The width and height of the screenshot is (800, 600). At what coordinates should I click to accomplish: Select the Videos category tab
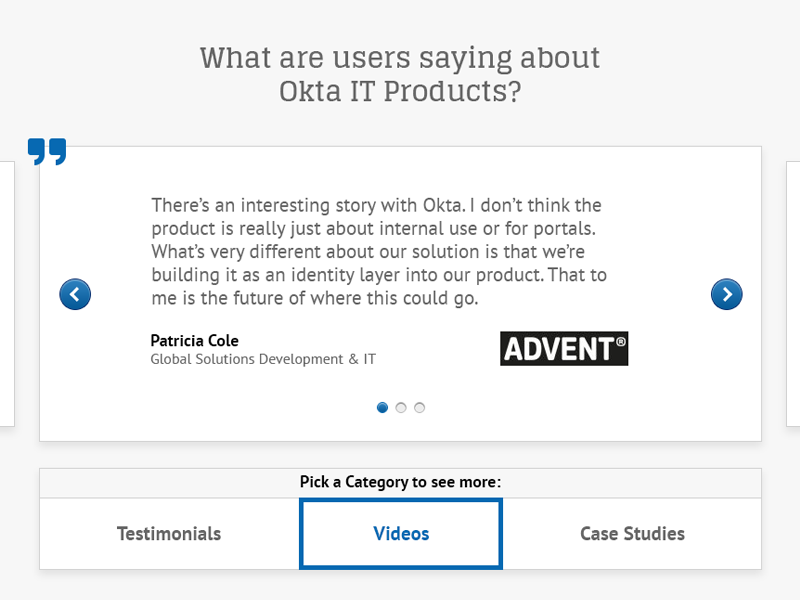401,534
